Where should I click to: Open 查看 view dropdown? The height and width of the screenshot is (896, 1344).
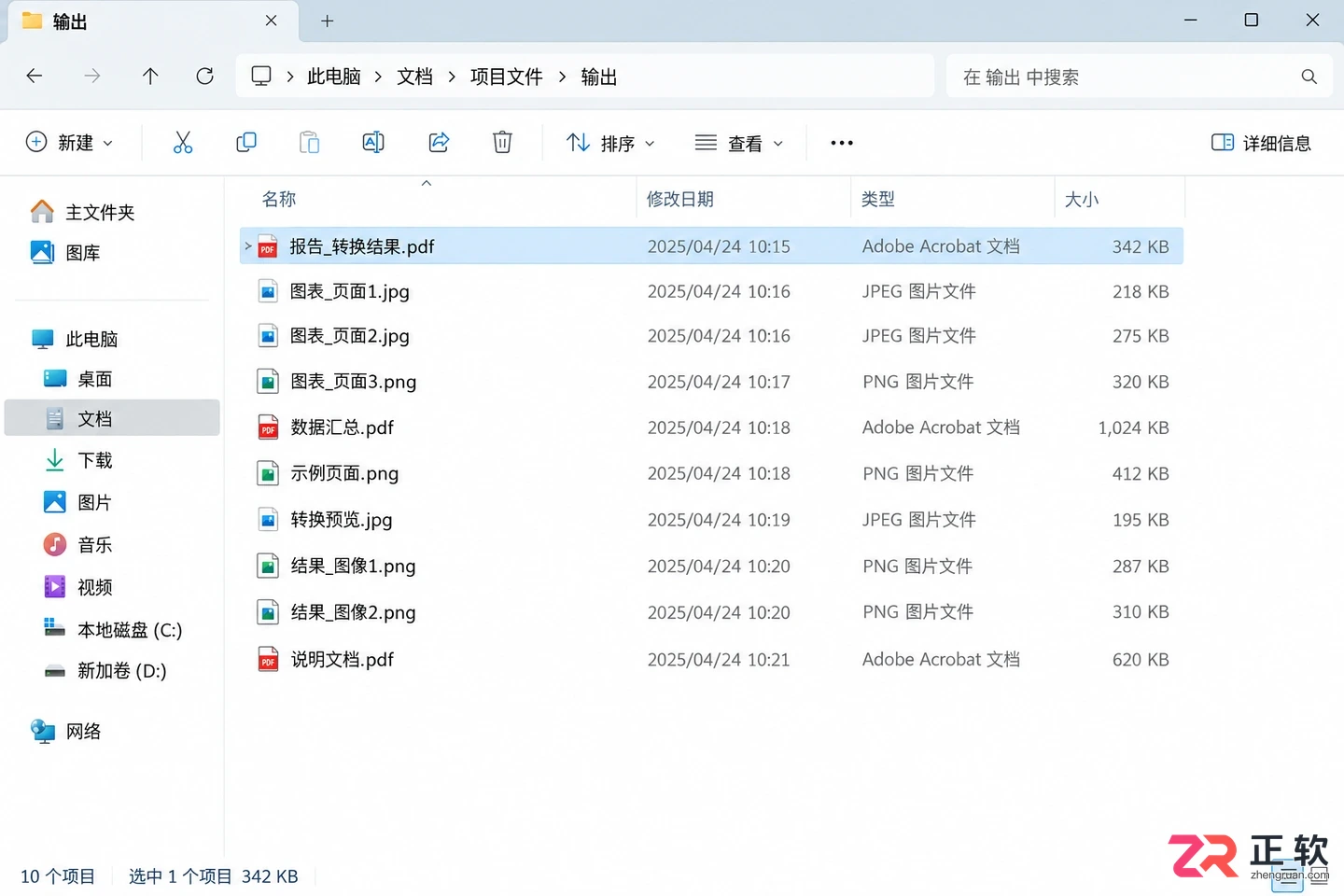pos(739,143)
